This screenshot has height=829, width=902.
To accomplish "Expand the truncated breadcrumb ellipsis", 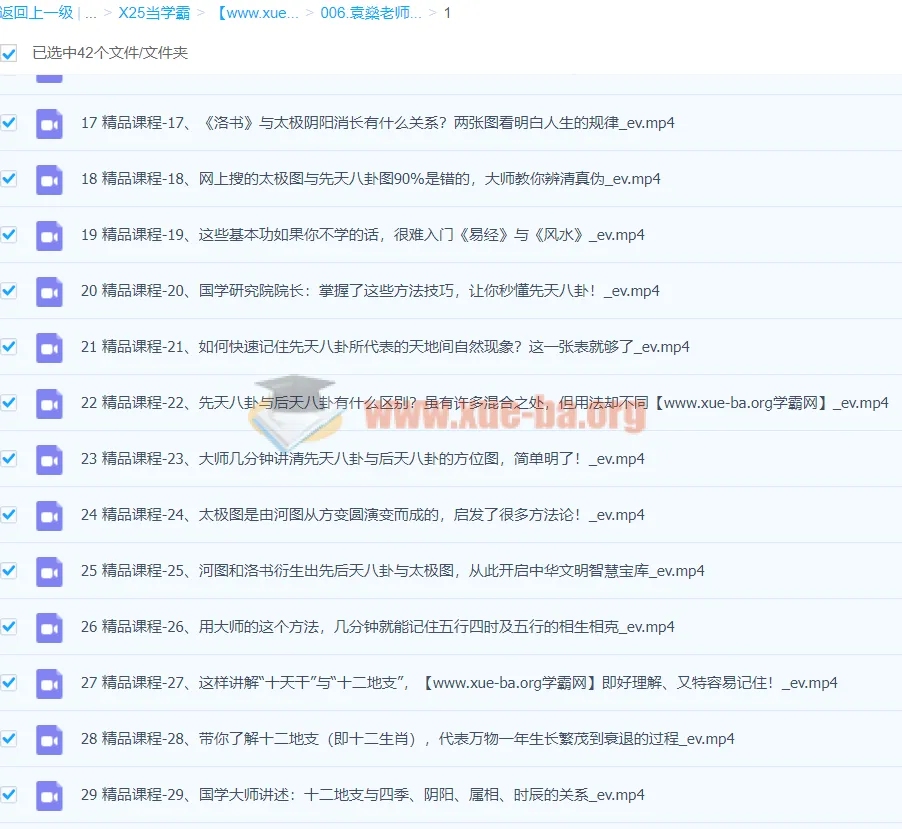I will (x=91, y=13).
